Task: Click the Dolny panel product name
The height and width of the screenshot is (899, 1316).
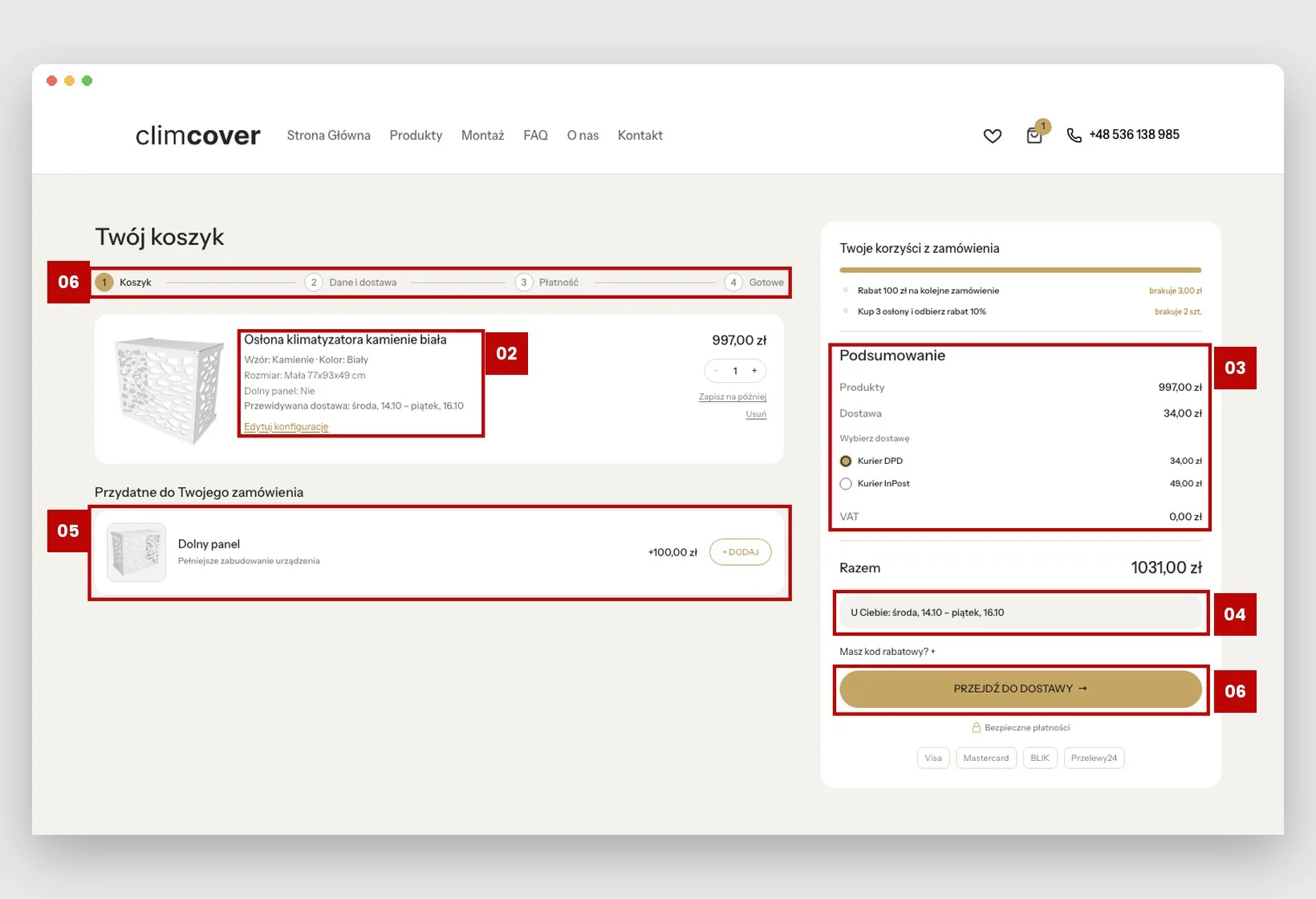Action: point(209,544)
